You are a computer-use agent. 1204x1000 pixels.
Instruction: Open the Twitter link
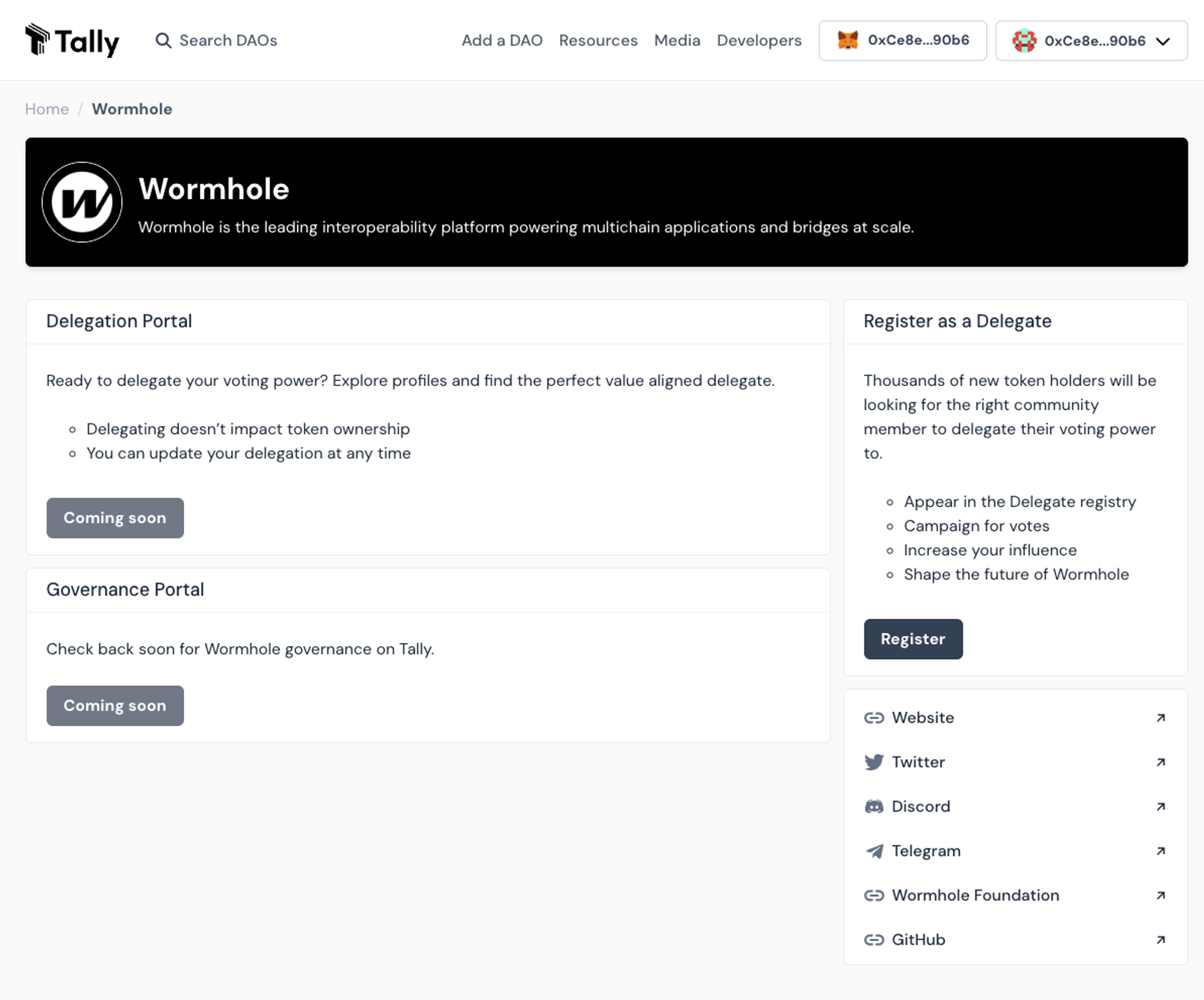pos(1015,762)
